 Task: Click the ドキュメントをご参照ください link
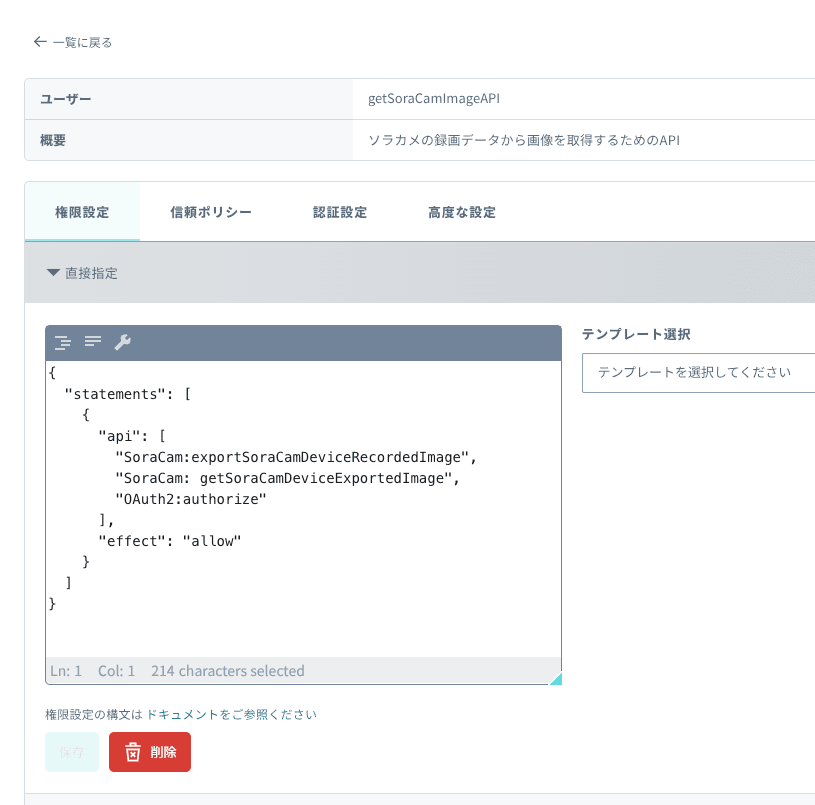232,715
